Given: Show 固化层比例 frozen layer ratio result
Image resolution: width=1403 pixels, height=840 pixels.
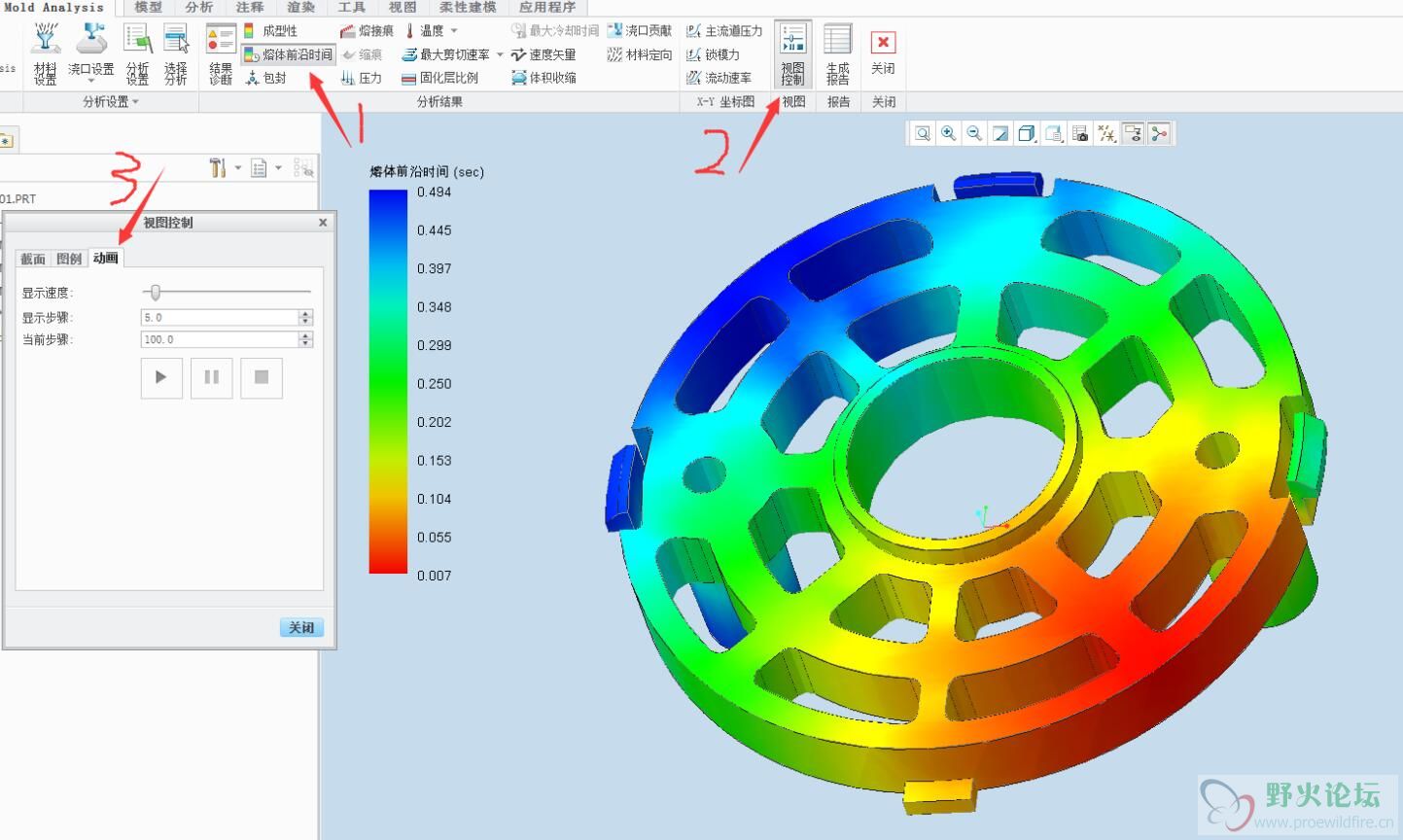Looking at the screenshot, I should point(440,78).
